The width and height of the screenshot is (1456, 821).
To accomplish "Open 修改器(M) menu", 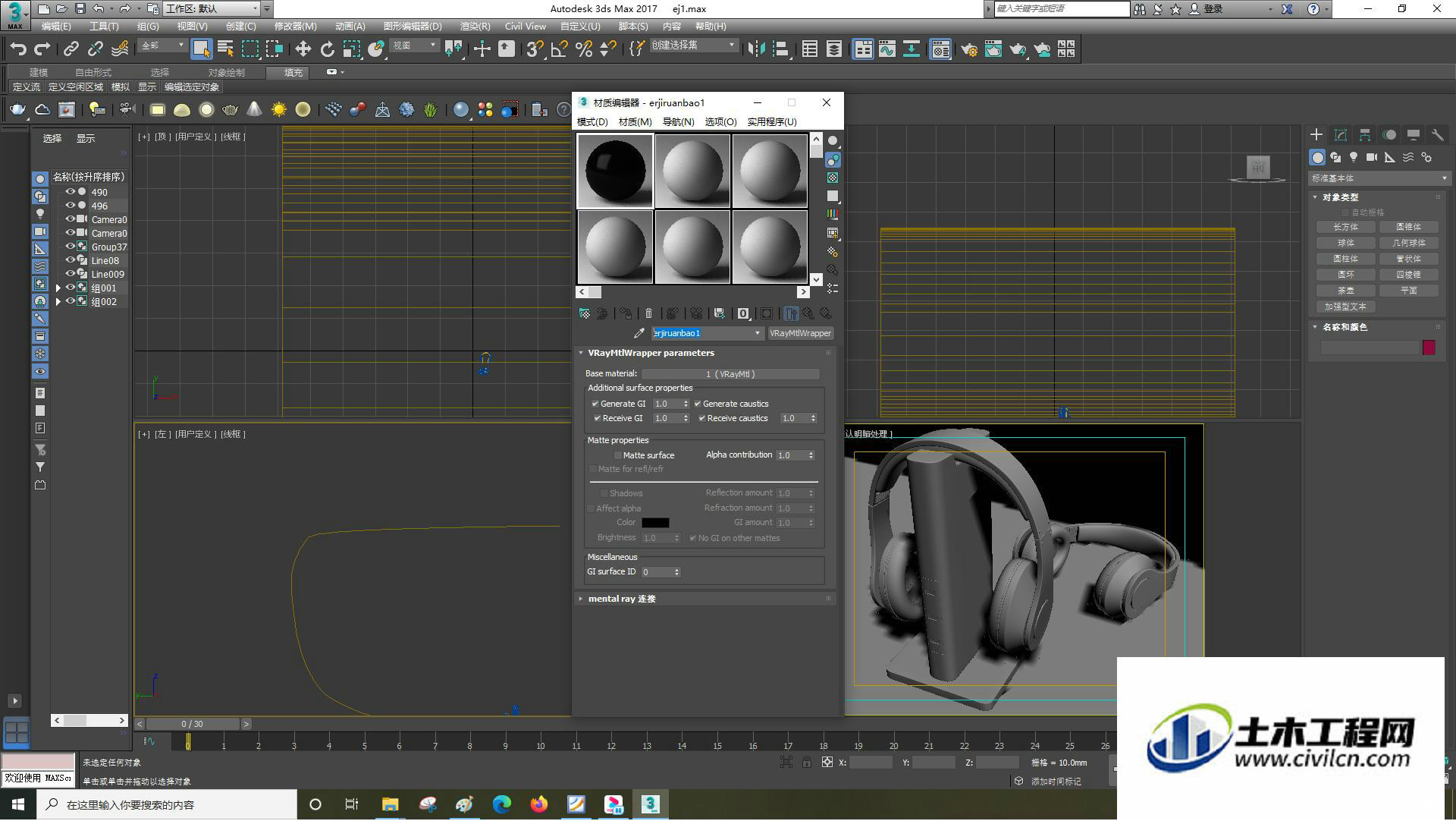I will 295,27.
